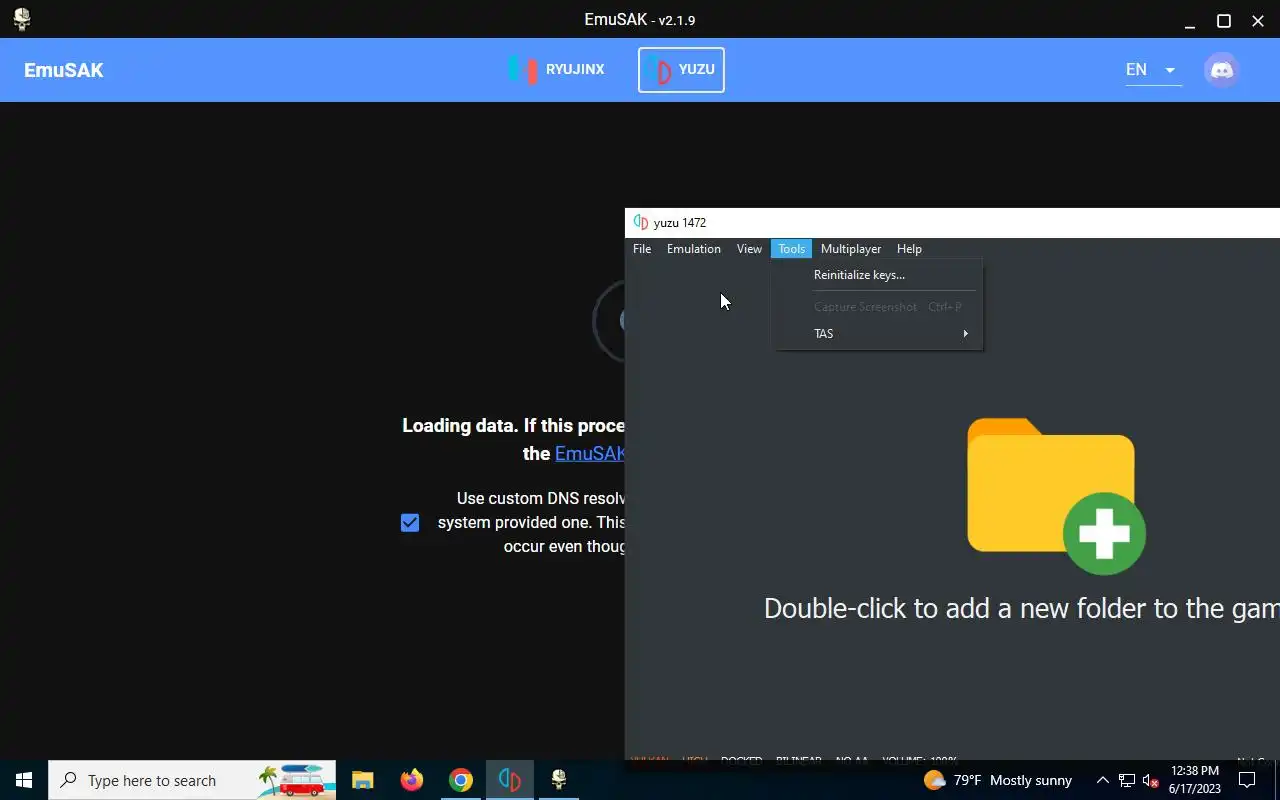1280x800 pixels.
Task: Open the File menu in yuzu
Action: click(642, 249)
